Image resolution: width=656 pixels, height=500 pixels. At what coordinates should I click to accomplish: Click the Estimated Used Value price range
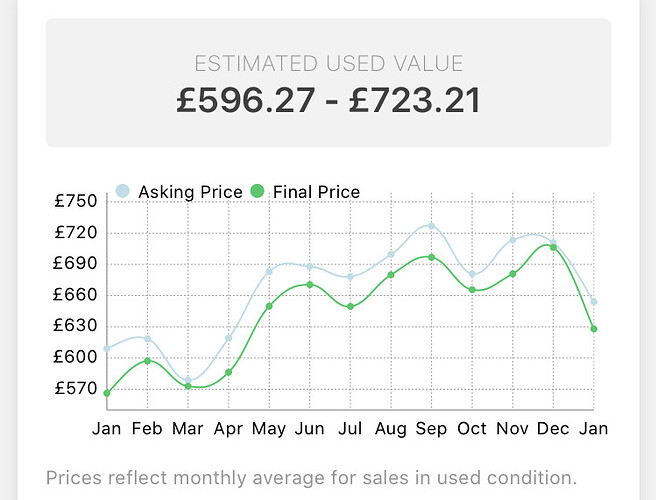point(328,101)
